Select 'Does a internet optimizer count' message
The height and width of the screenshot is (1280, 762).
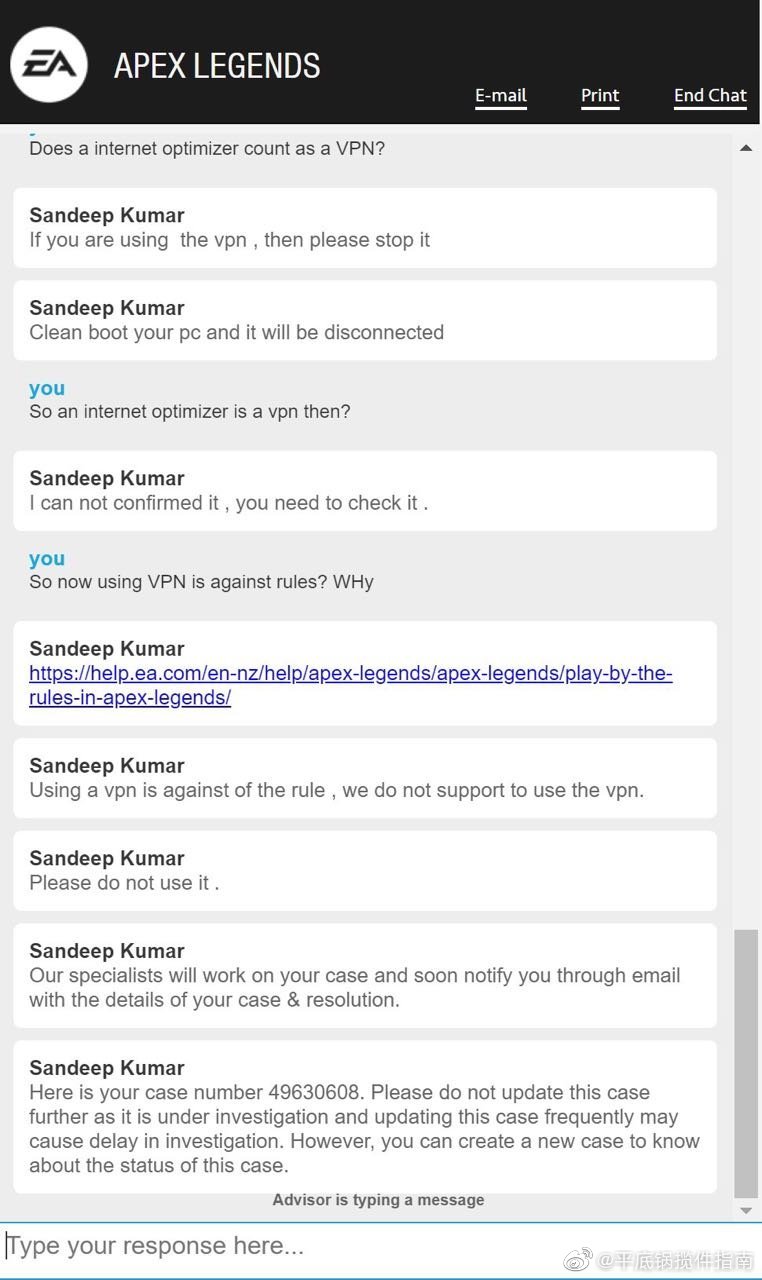point(207,149)
